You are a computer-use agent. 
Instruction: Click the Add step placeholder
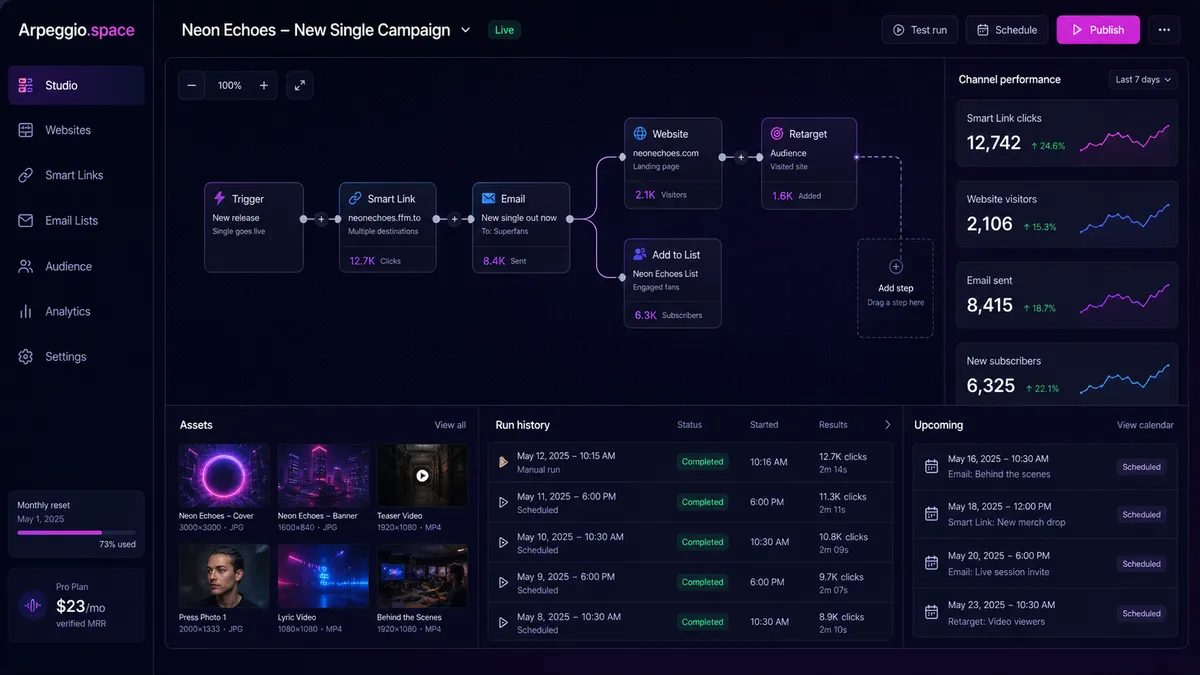click(x=895, y=287)
